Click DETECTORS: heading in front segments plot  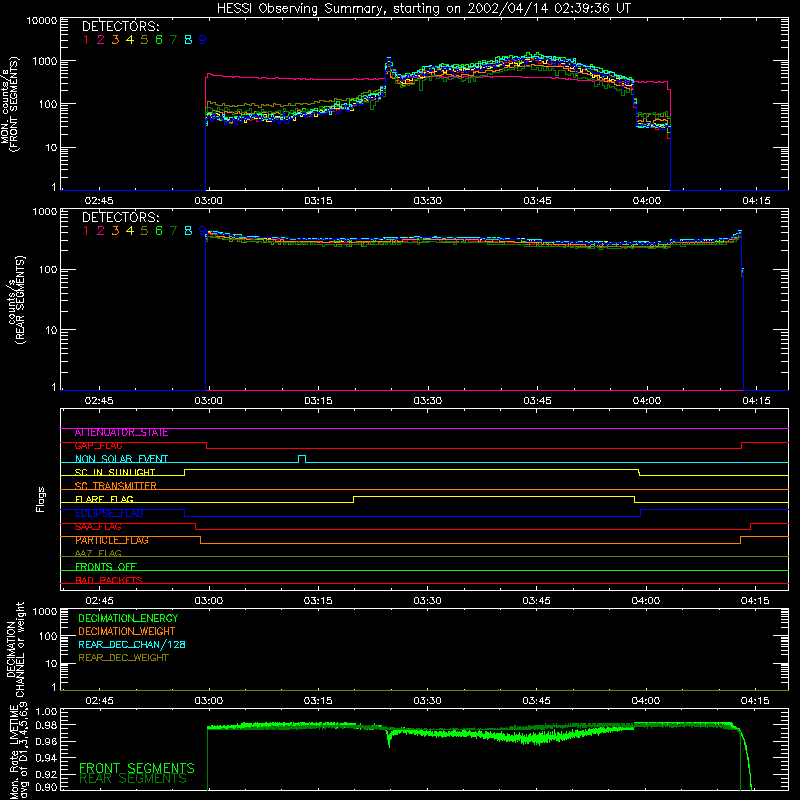(120, 27)
